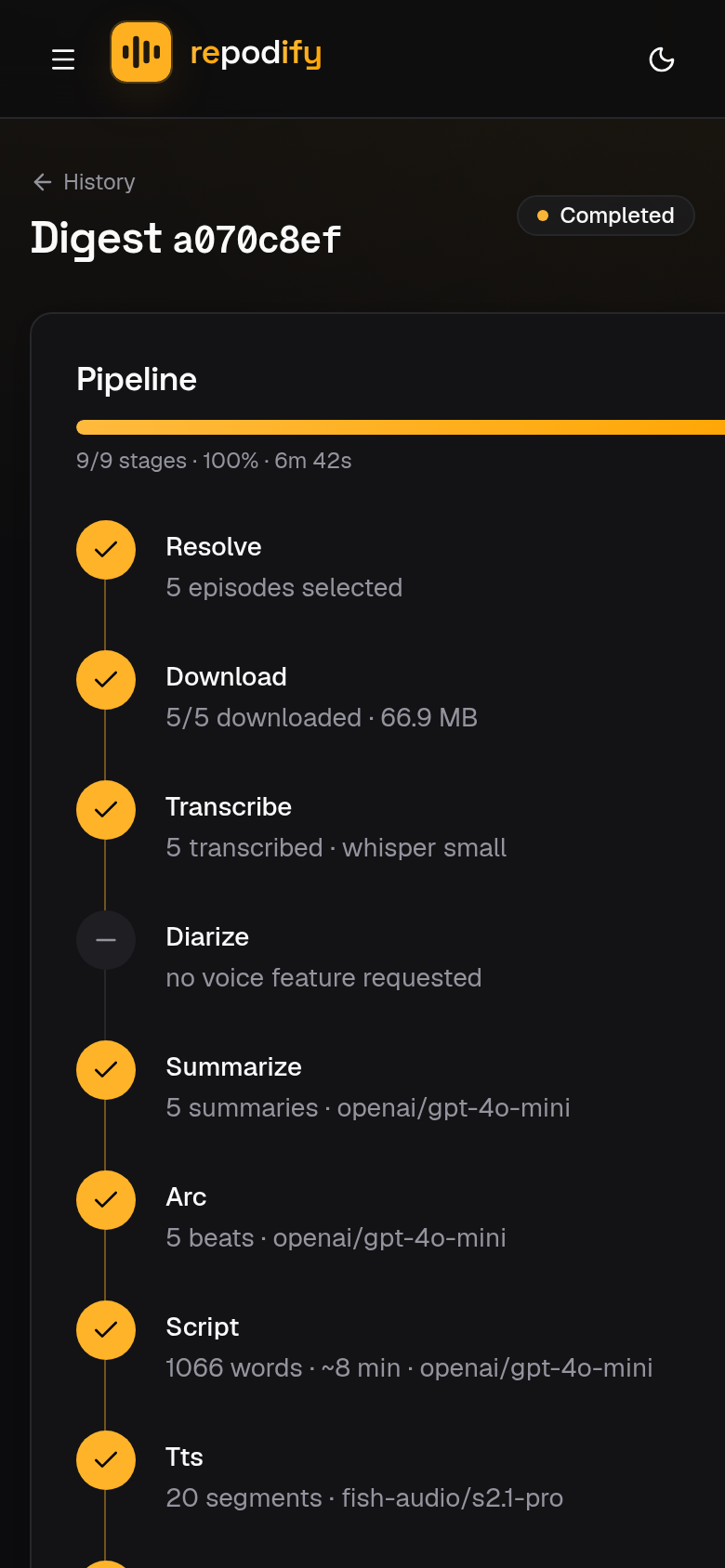Click the Completed status badge
The image size is (725, 1568).
[x=606, y=216]
